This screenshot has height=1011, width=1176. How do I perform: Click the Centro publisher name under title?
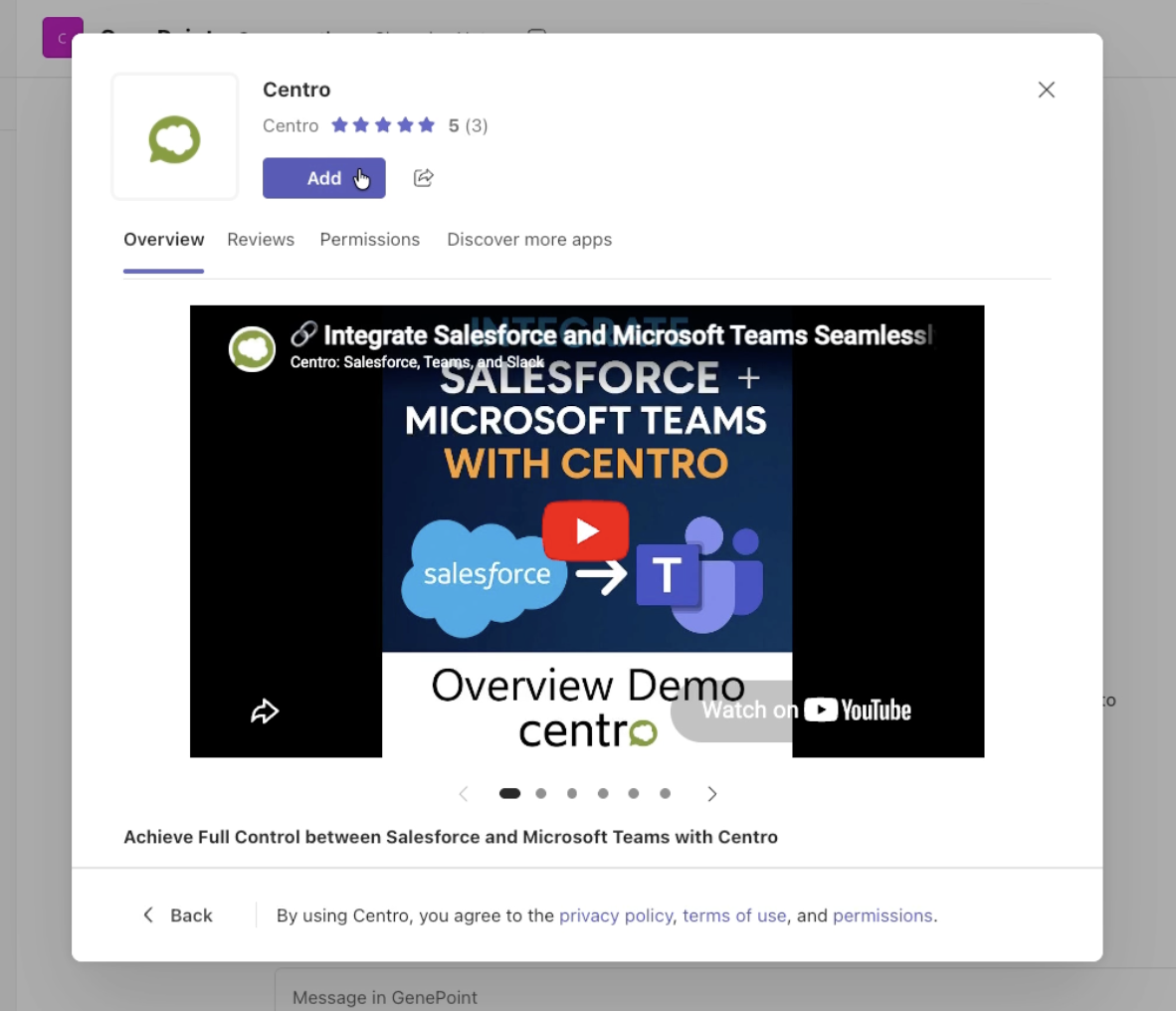(x=291, y=125)
